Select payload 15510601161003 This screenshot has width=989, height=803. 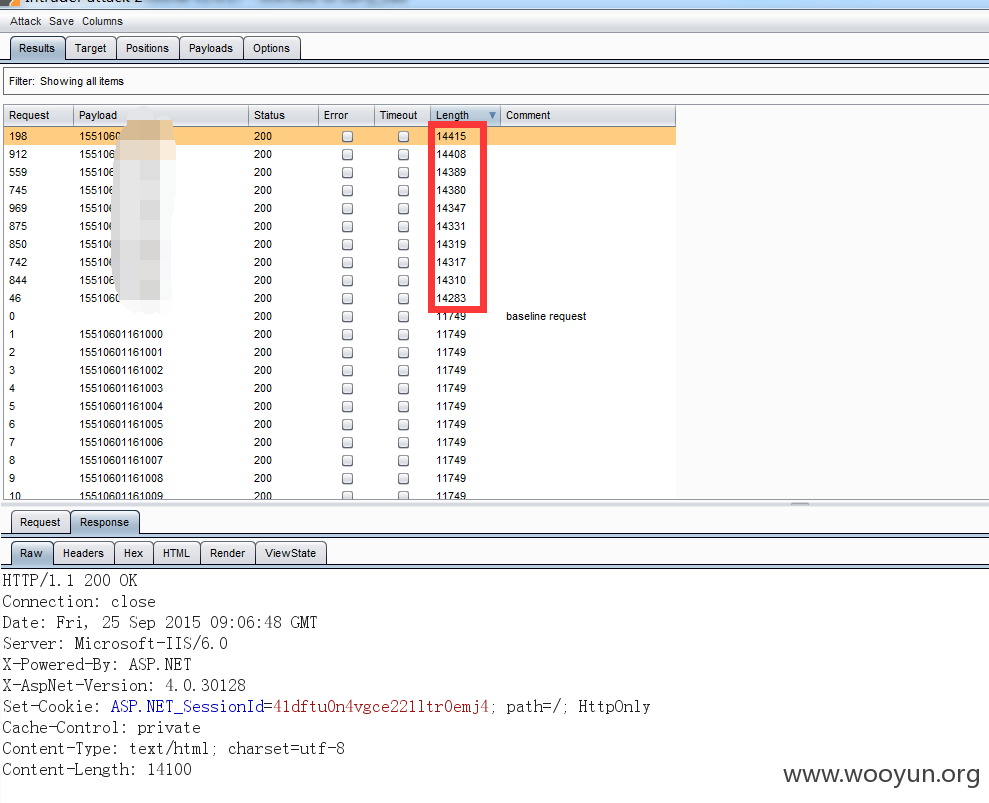[120, 389]
